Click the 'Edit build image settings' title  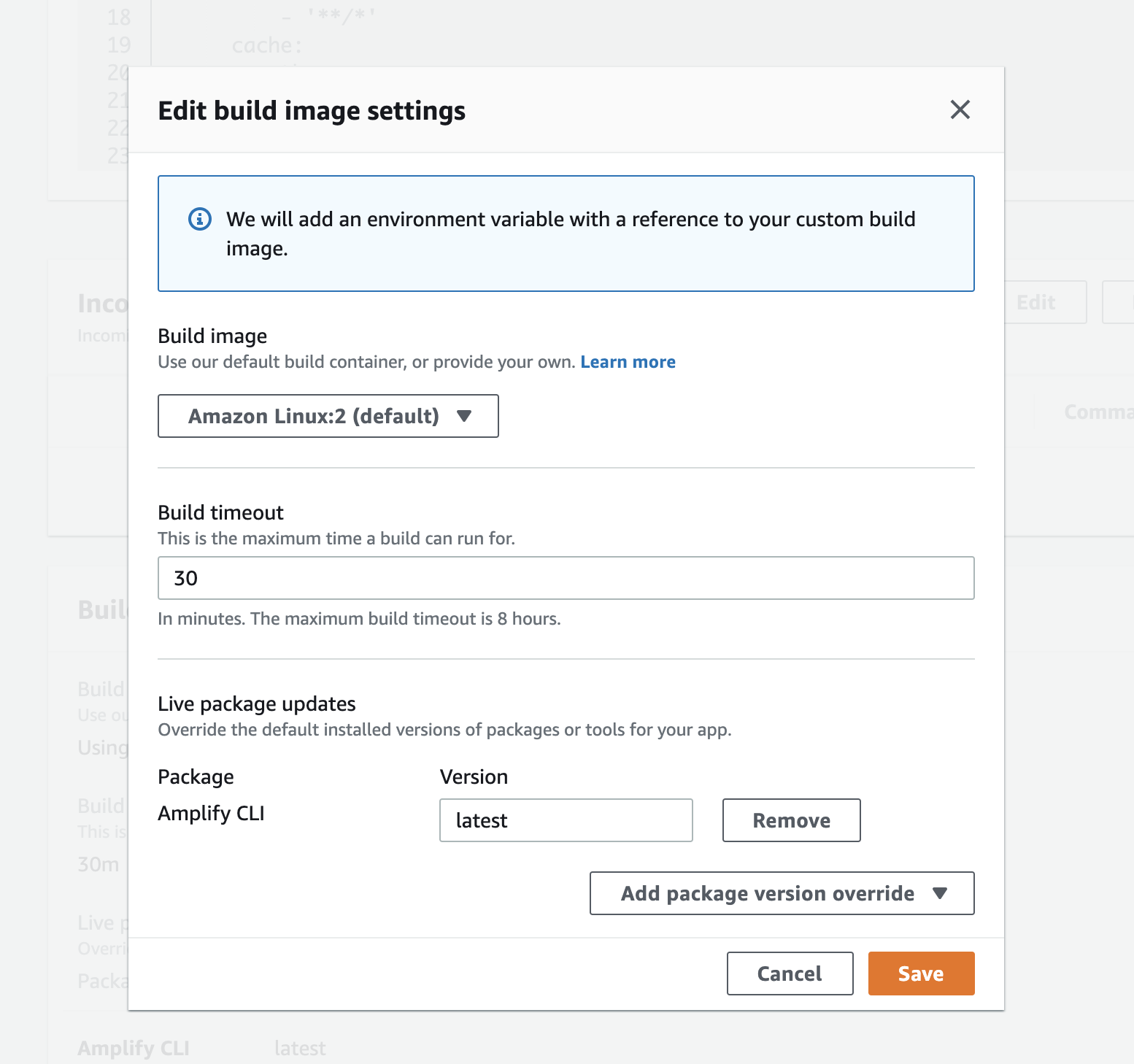(x=312, y=111)
